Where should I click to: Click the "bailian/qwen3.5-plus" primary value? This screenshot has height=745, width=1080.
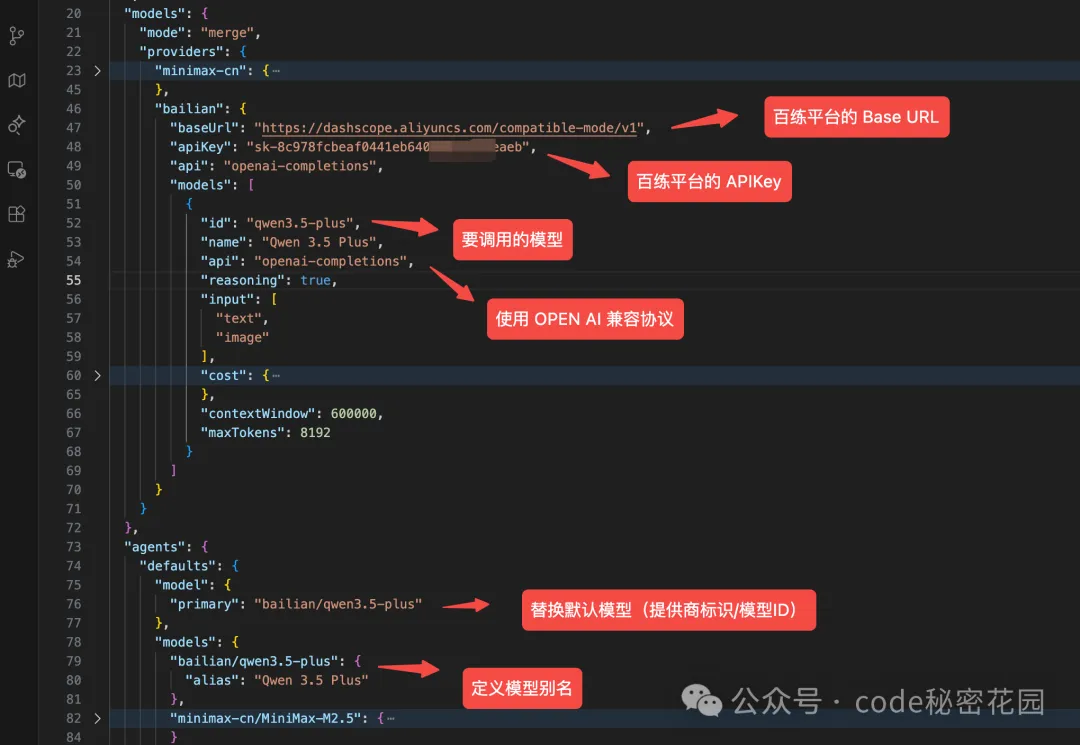(338, 604)
